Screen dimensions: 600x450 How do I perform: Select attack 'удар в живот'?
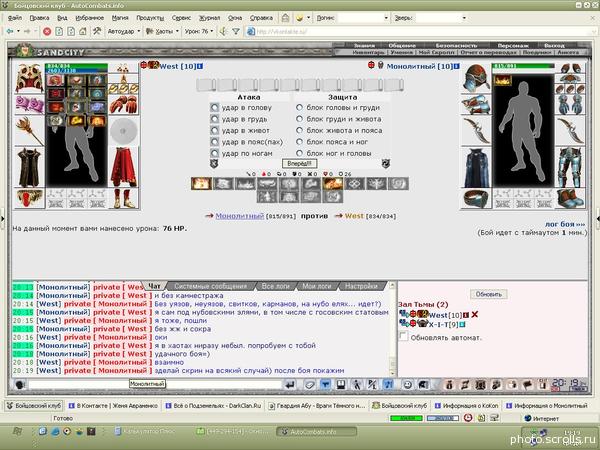point(215,130)
